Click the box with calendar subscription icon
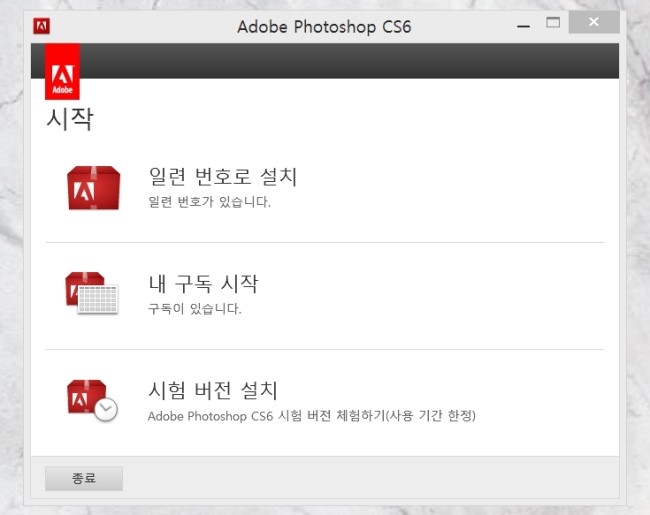The width and height of the screenshot is (650, 515). 92,293
